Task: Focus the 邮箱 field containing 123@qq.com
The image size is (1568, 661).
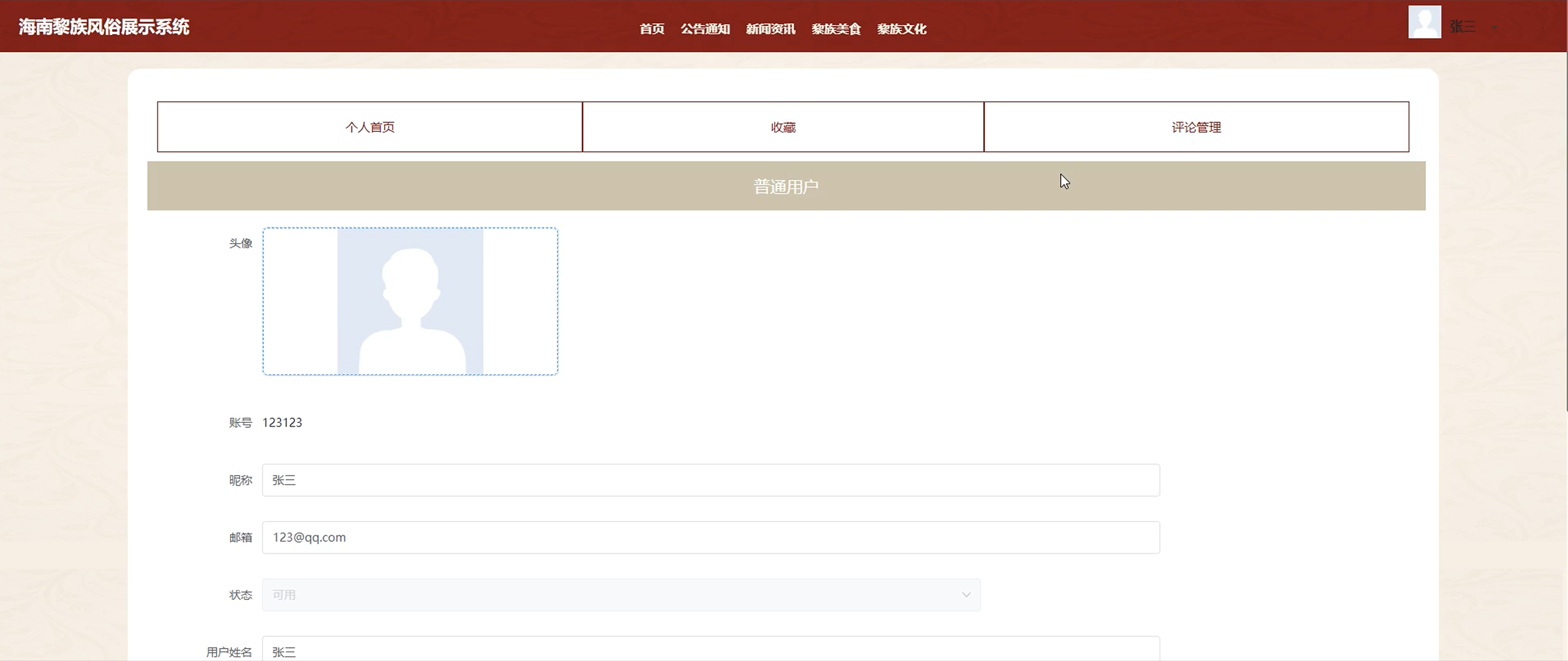Action: [x=710, y=537]
